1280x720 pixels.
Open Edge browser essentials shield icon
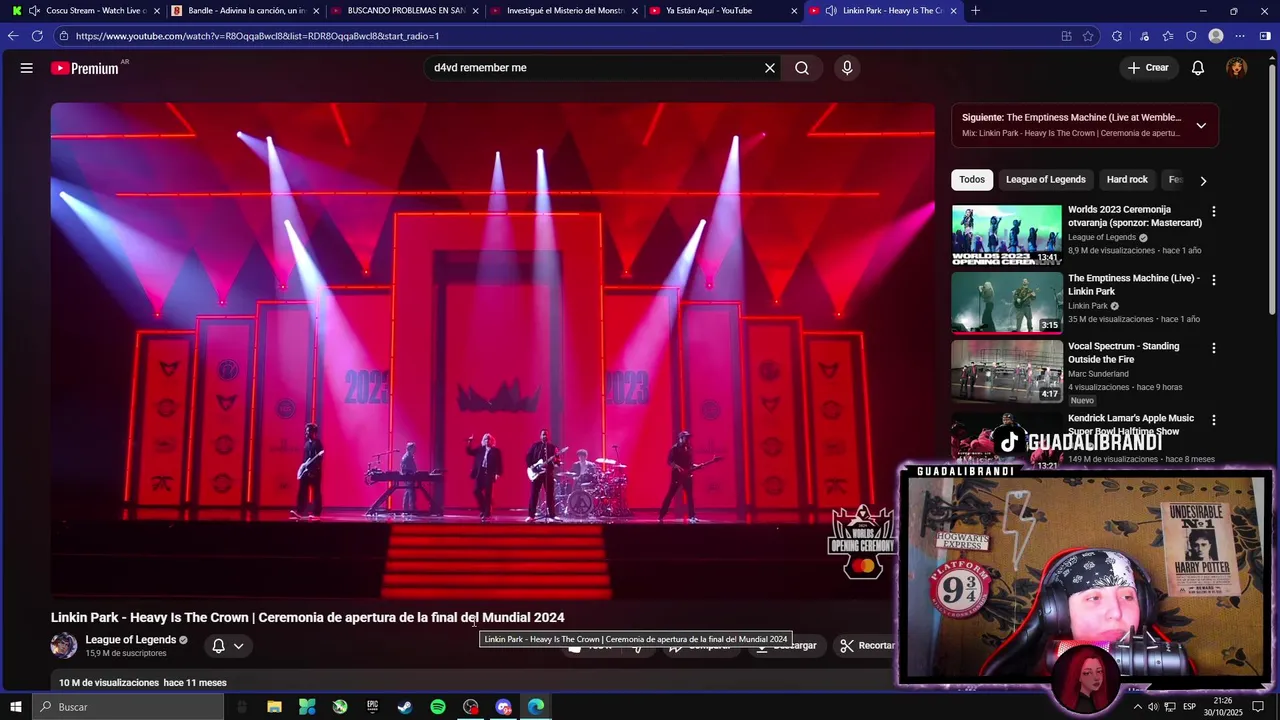tap(1191, 36)
